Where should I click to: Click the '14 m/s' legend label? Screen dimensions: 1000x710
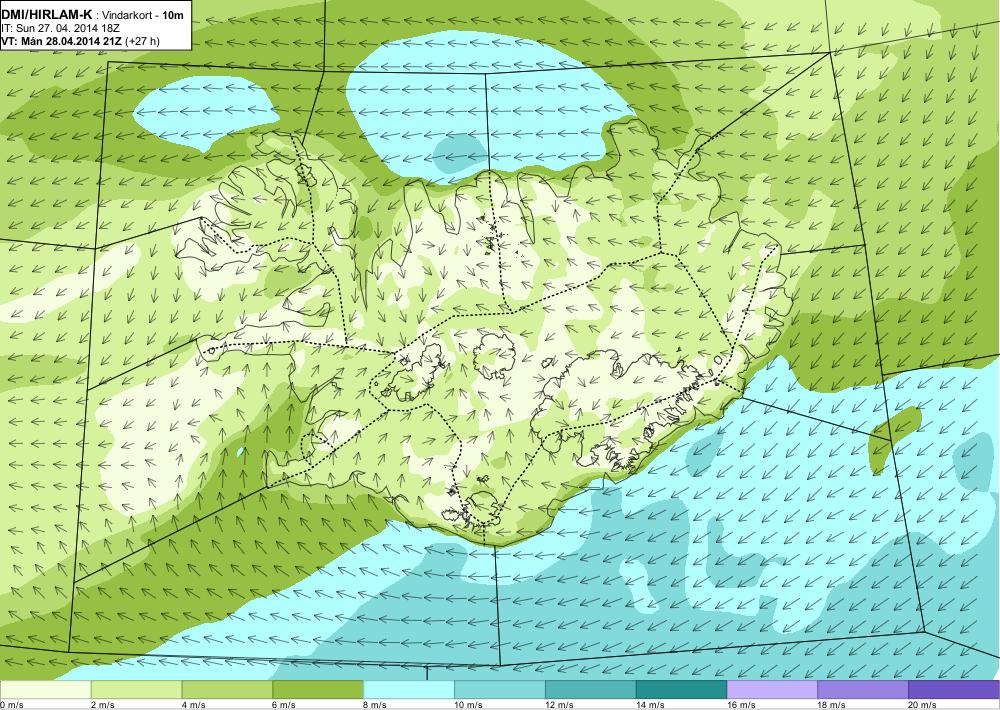(x=651, y=705)
